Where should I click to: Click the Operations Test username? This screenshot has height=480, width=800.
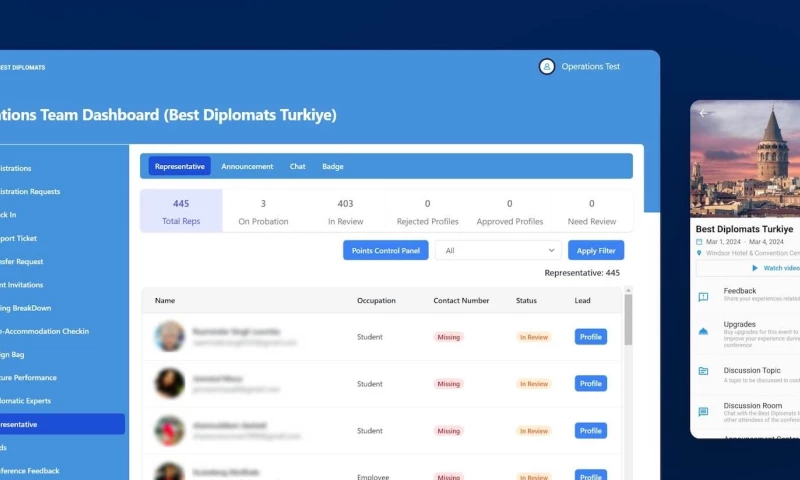click(591, 66)
